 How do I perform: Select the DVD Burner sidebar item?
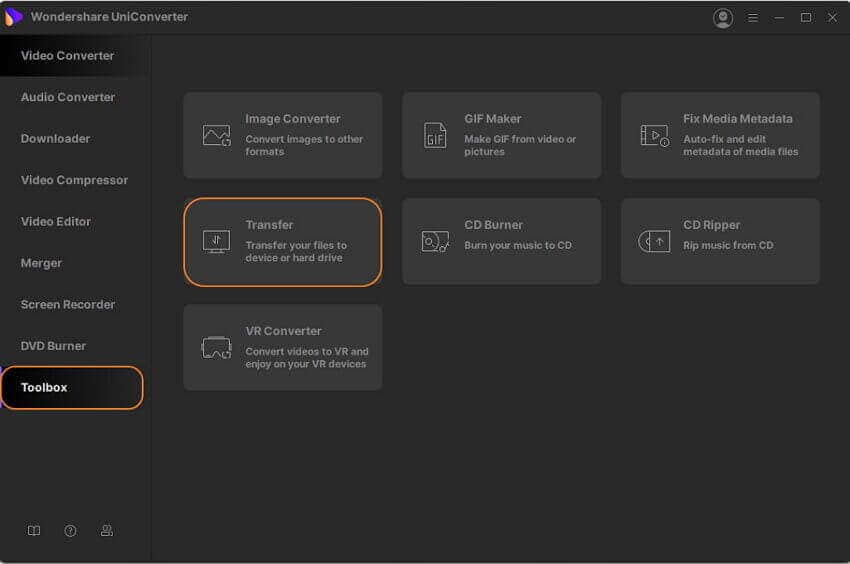click(53, 346)
